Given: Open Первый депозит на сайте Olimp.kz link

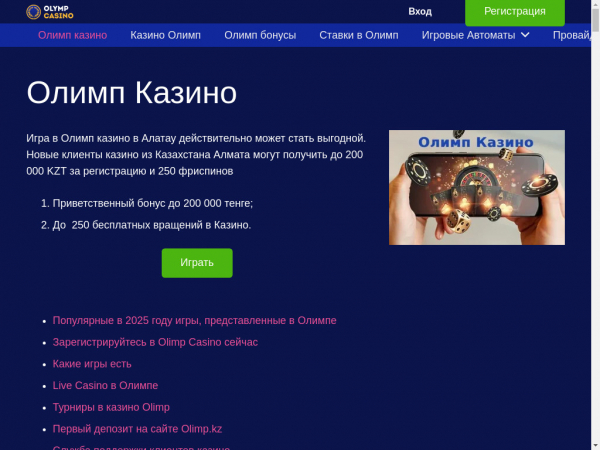Looking at the screenshot, I should (137, 429).
